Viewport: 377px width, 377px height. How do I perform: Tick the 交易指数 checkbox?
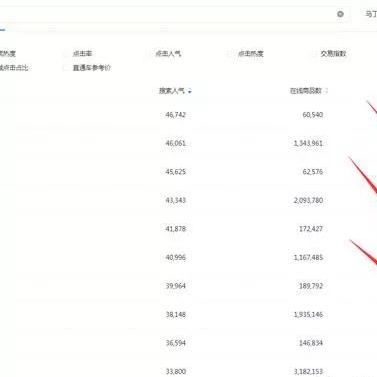click(x=313, y=54)
